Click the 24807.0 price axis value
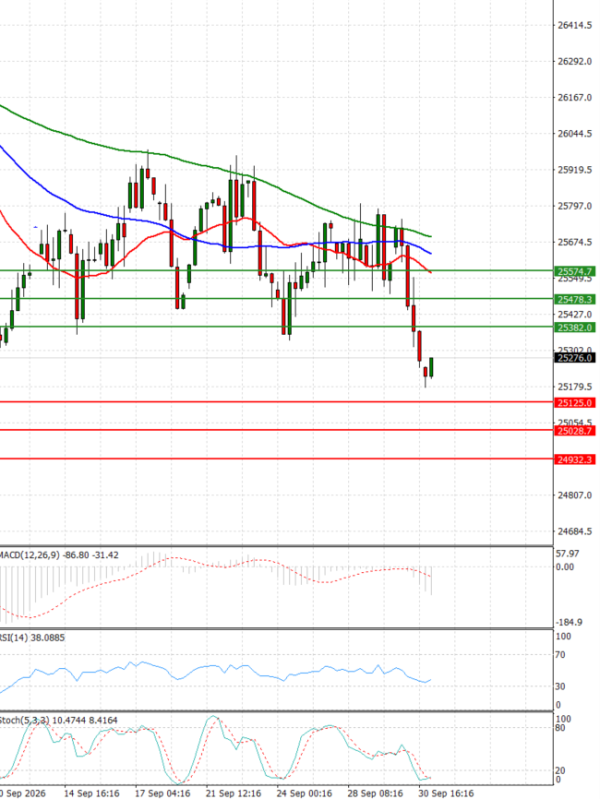 pos(575,495)
